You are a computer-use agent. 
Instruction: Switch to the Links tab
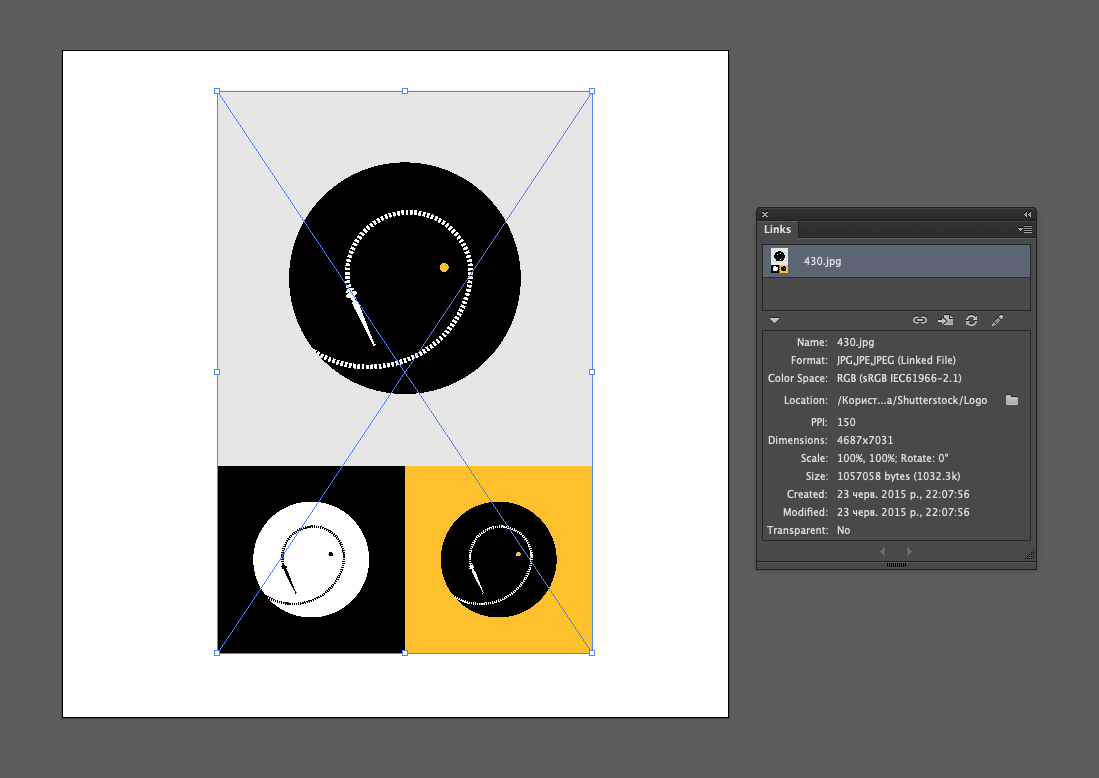(x=778, y=230)
